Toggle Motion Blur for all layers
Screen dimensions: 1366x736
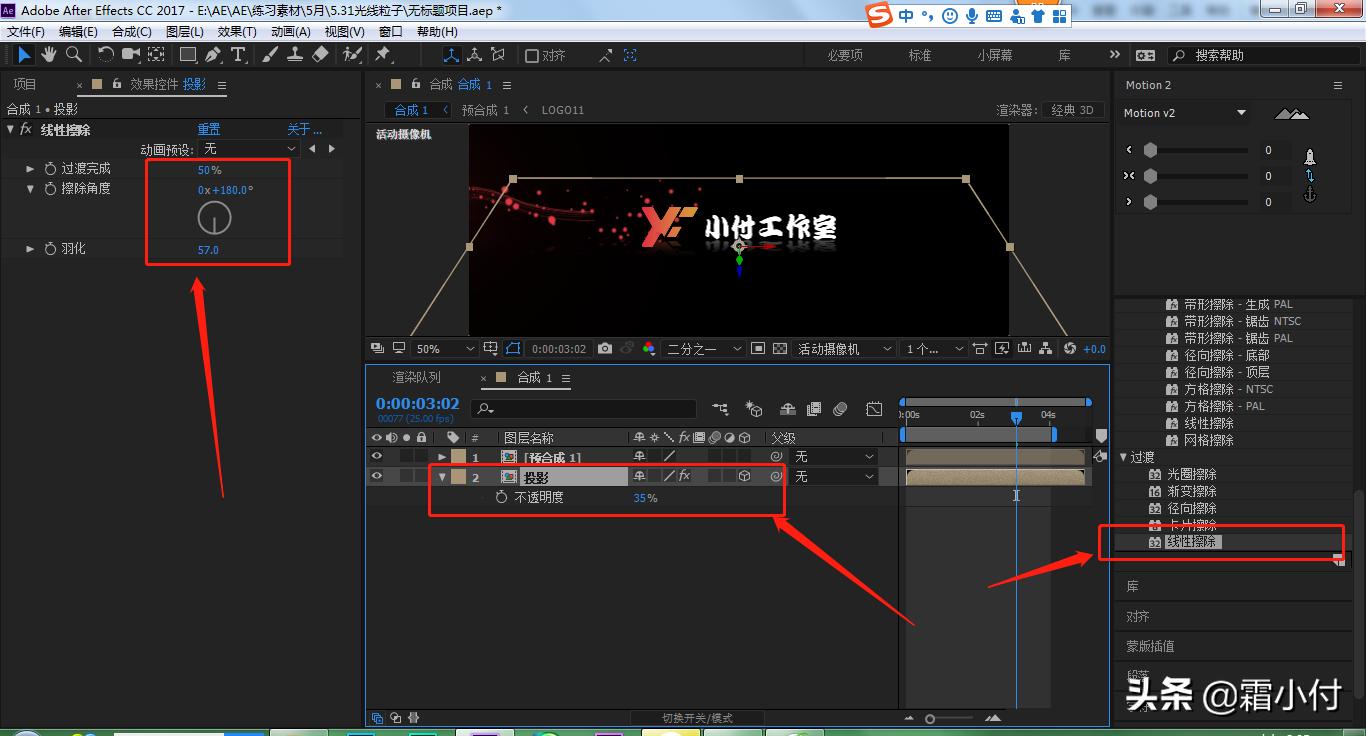(840, 407)
